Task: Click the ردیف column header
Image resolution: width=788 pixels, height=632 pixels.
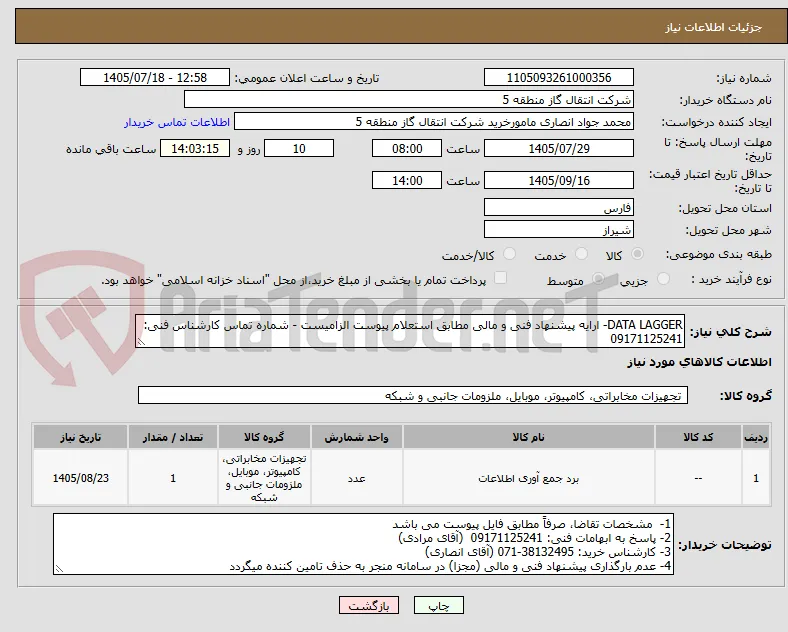Action: click(x=756, y=437)
